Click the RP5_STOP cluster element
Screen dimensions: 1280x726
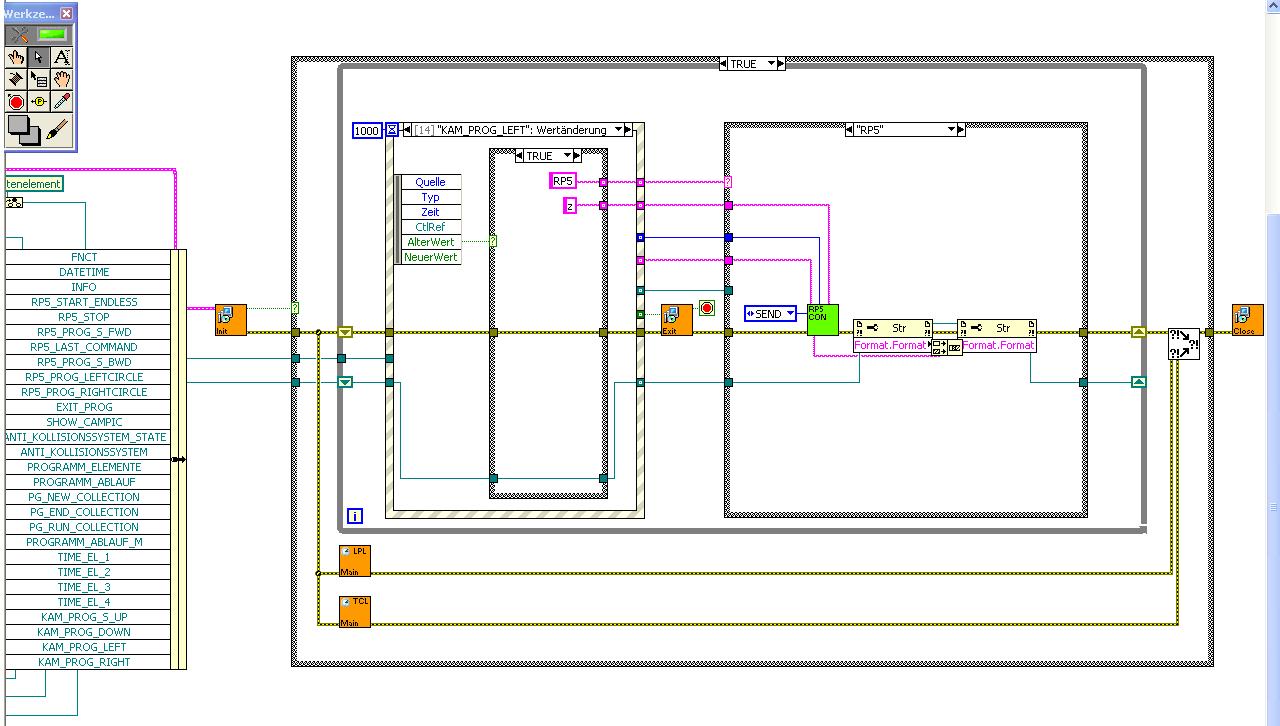pos(84,317)
